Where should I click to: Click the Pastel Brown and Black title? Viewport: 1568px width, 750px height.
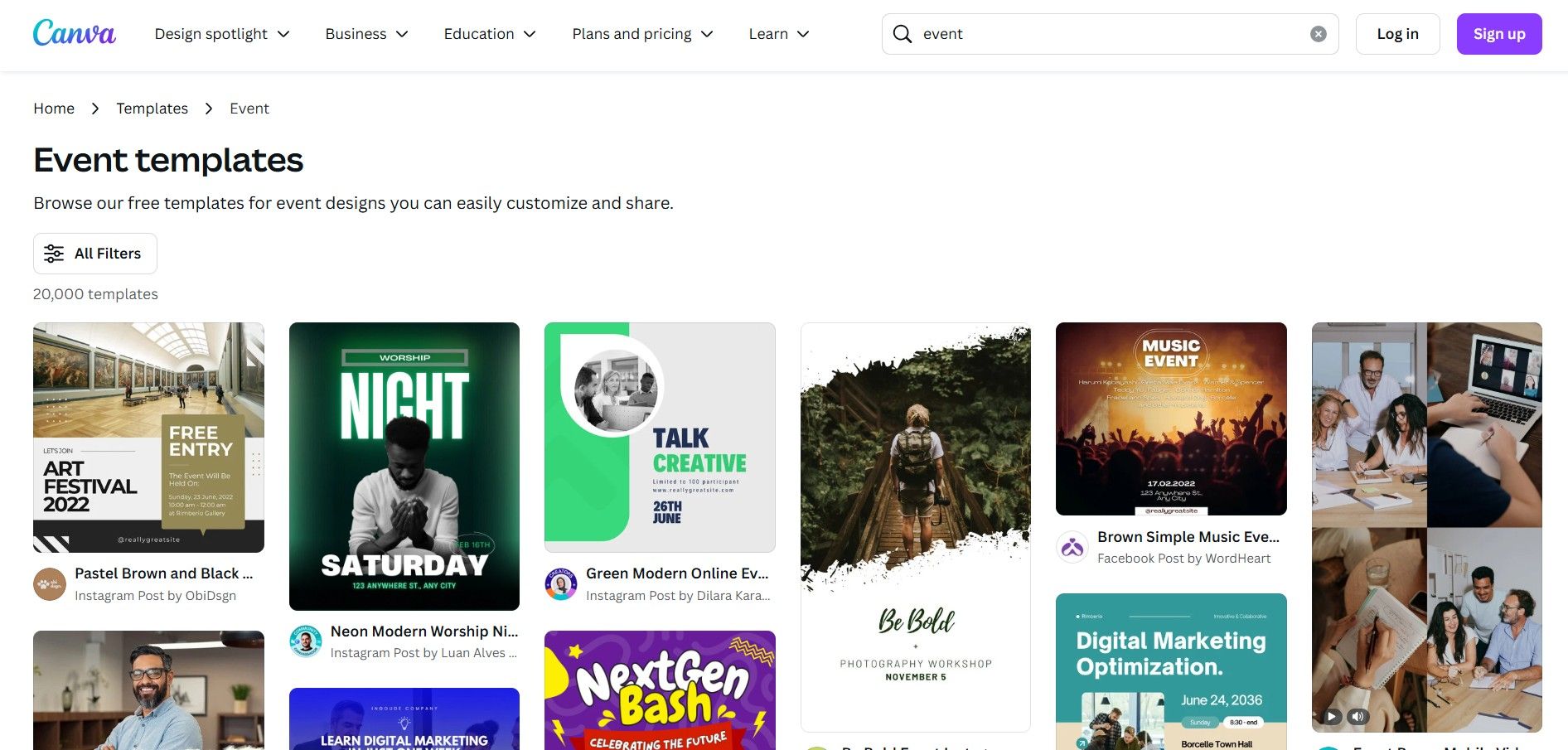(164, 573)
